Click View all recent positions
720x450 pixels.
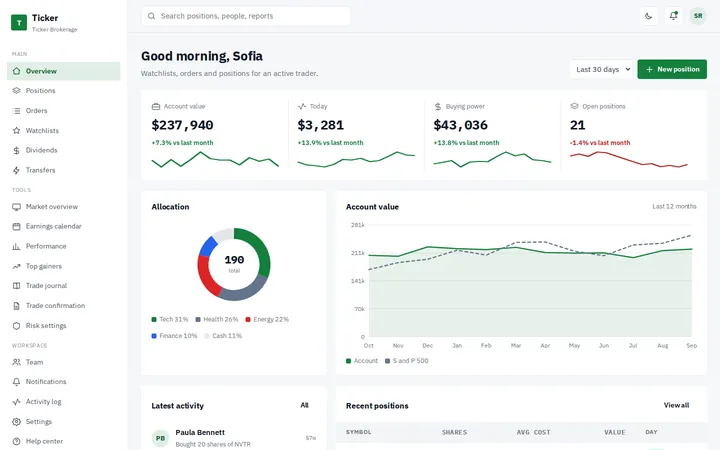coord(676,405)
